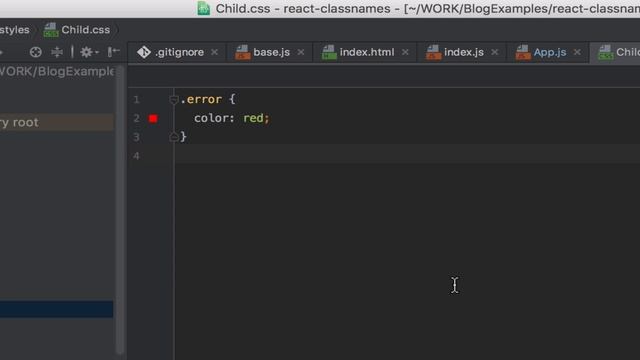Close the index.html tab
This screenshot has width=640, height=360.
[x=405, y=52]
